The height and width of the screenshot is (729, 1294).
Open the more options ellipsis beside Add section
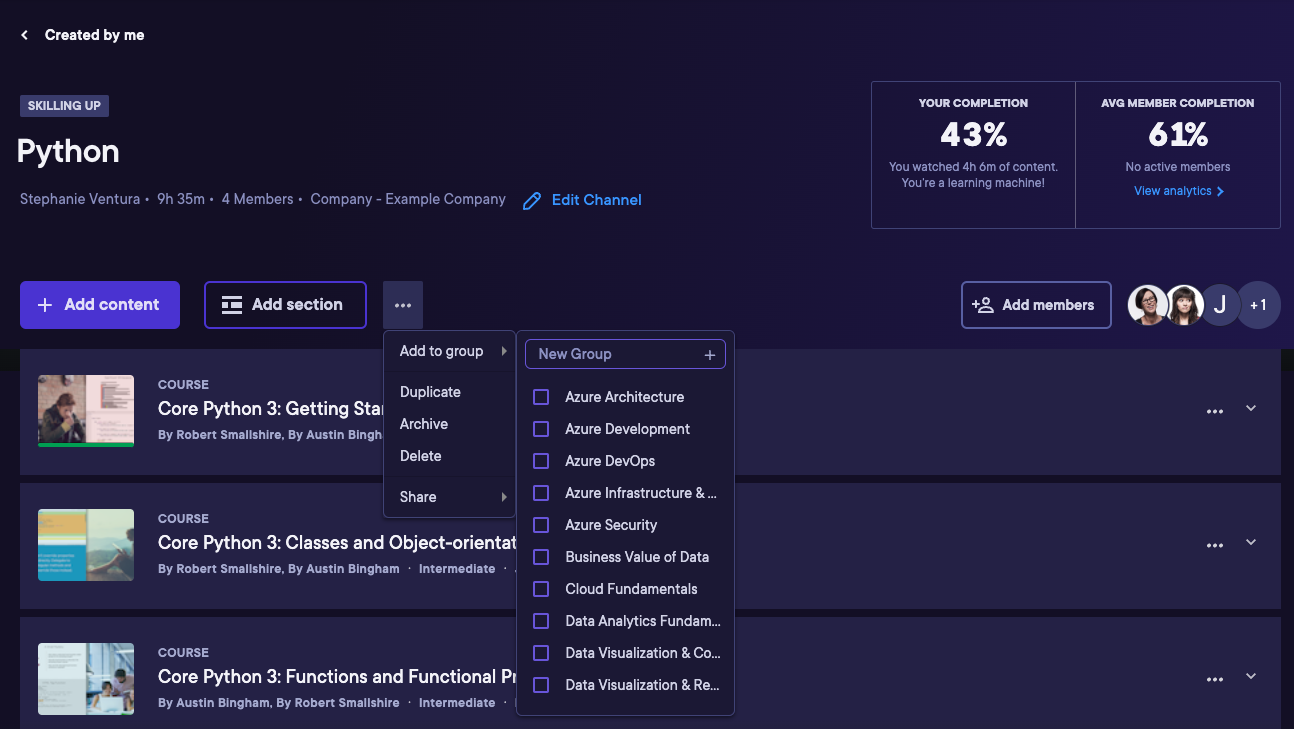point(403,305)
